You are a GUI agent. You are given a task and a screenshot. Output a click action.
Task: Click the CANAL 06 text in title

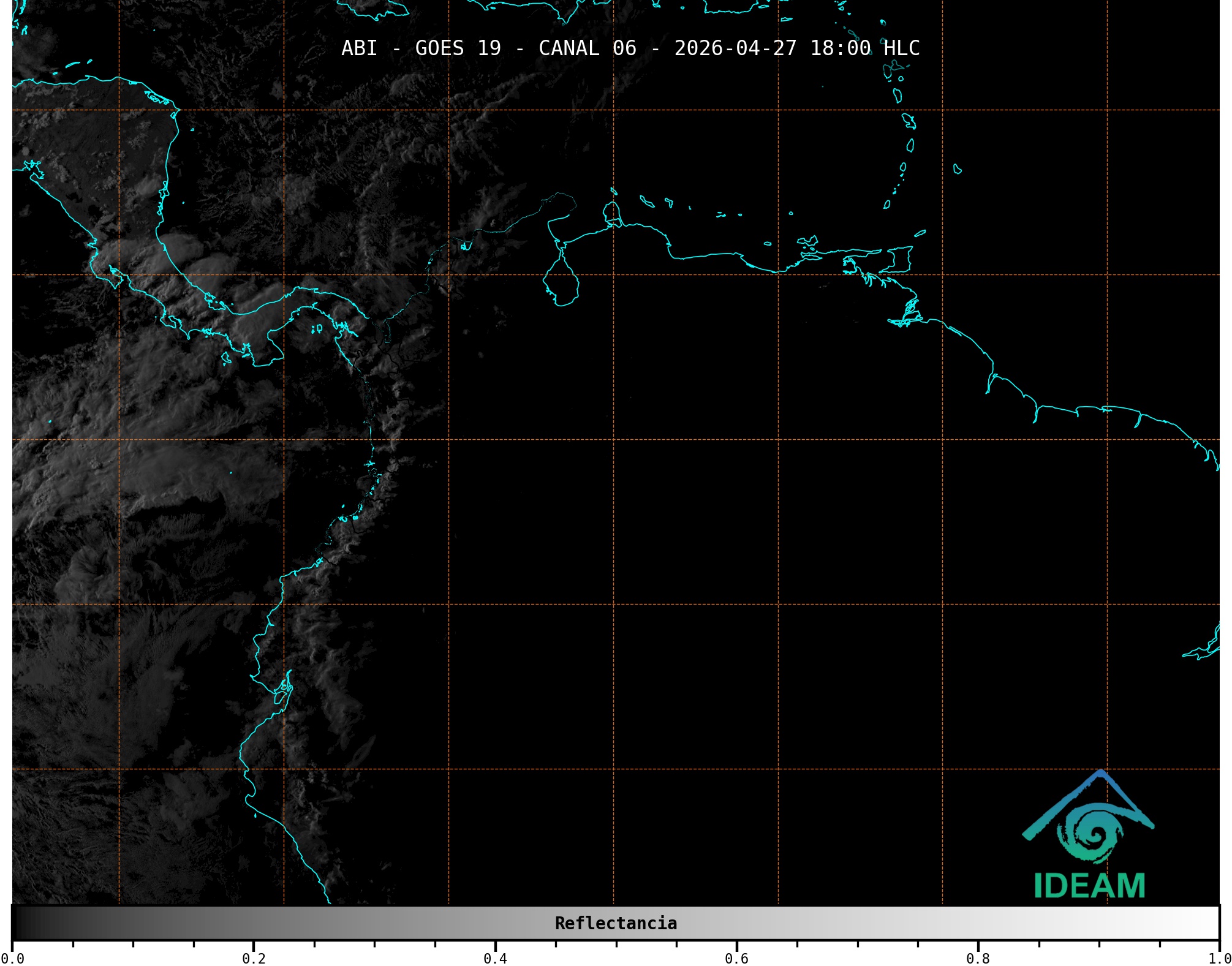(587, 48)
